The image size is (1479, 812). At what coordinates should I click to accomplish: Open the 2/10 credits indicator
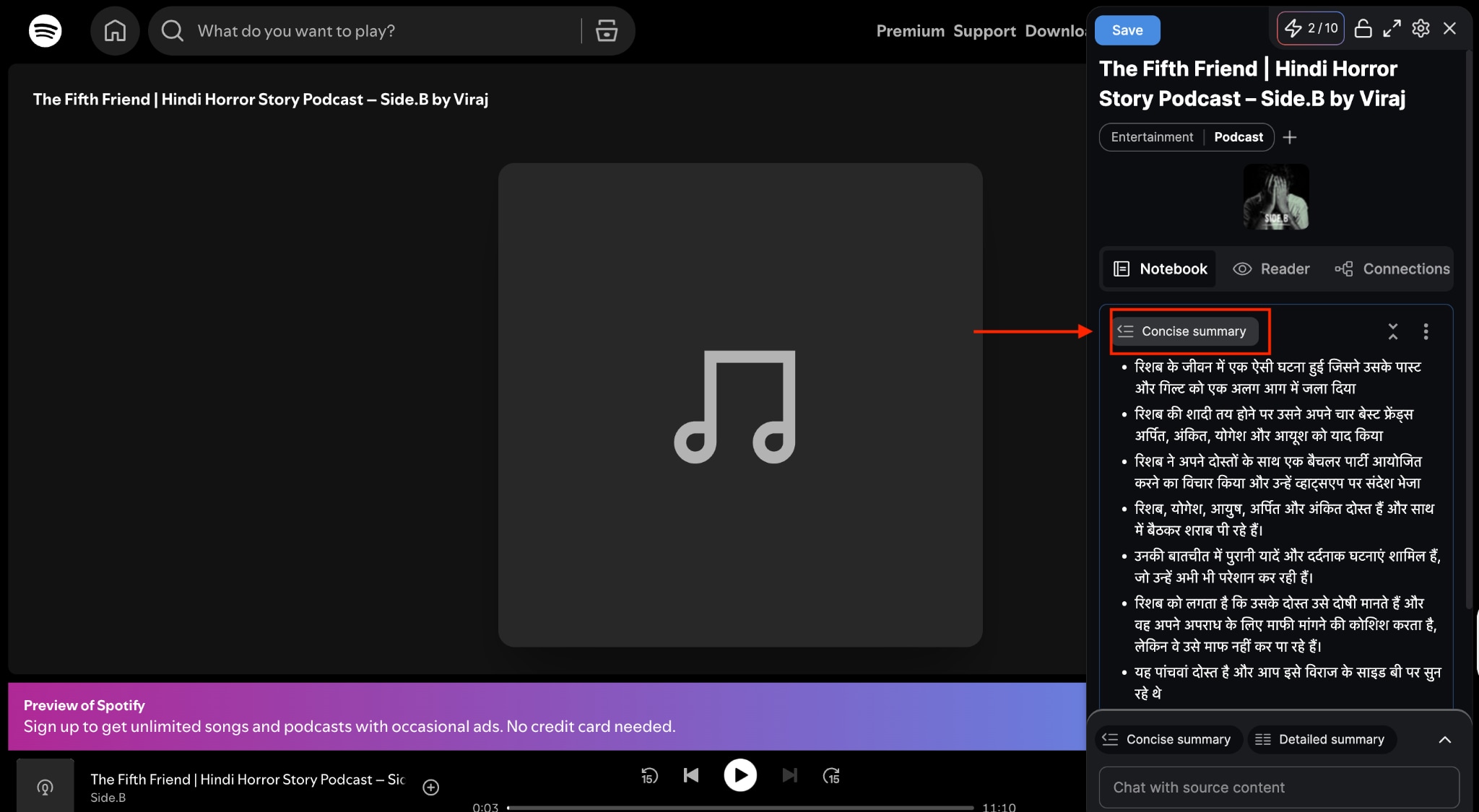pos(1311,29)
